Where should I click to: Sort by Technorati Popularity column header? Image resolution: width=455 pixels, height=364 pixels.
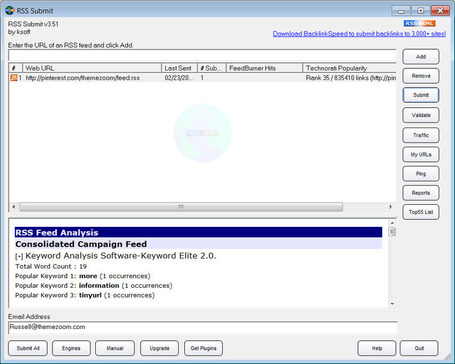[x=349, y=68]
